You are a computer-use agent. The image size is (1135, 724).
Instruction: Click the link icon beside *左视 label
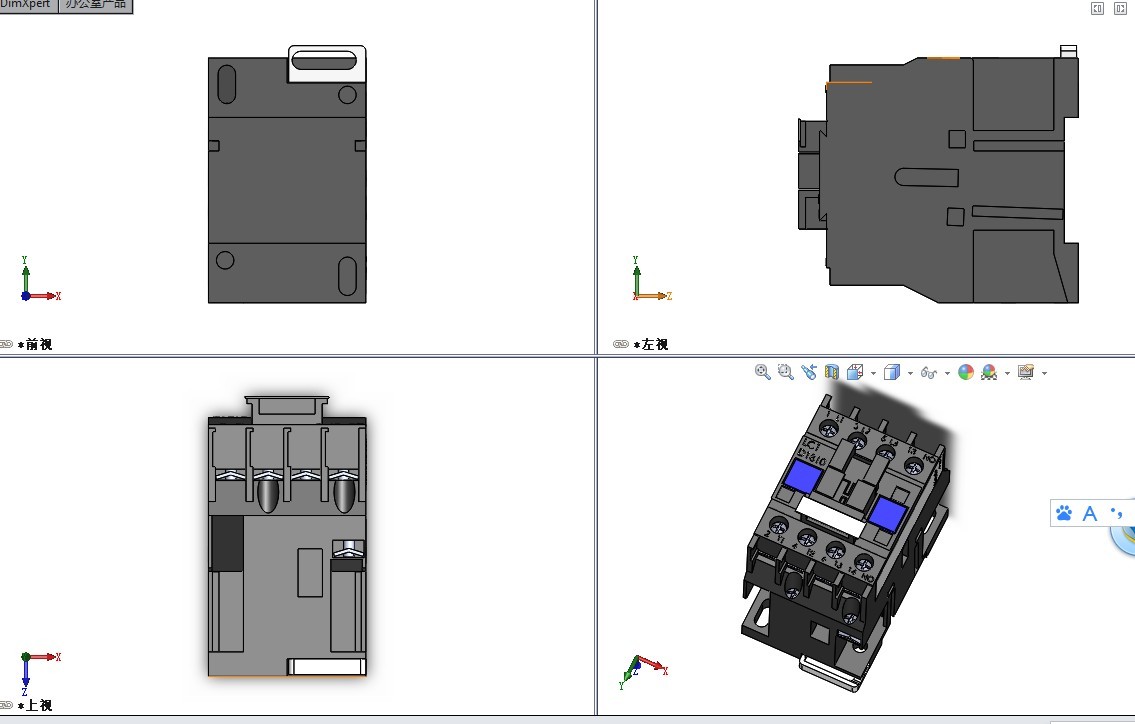(620, 344)
